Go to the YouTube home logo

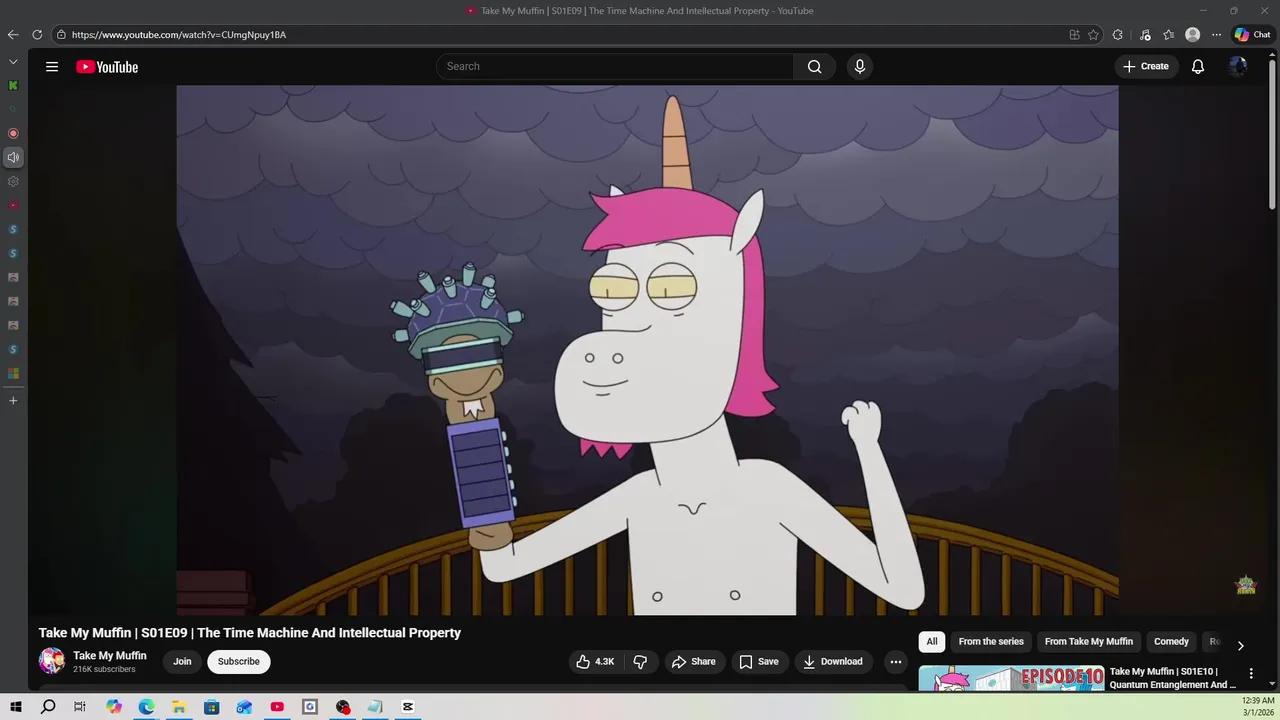click(x=107, y=67)
